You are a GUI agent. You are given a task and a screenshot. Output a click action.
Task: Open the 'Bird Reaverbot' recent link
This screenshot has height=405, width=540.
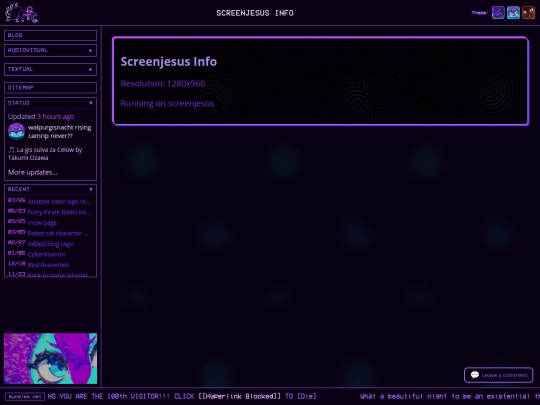coord(48,265)
